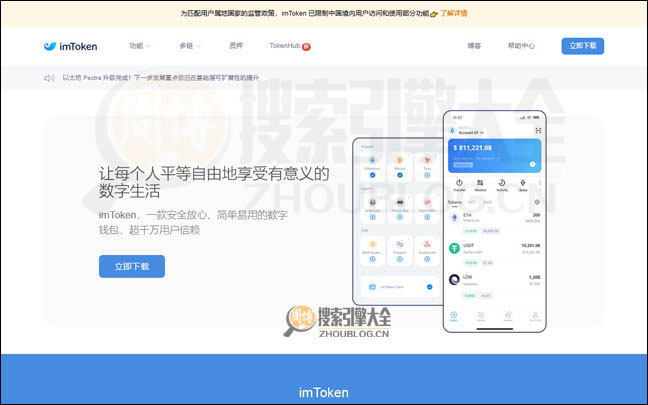Select the Tokens tab in phone mockup
The width and height of the screenshot is (648, 405).
pos(455,202)
